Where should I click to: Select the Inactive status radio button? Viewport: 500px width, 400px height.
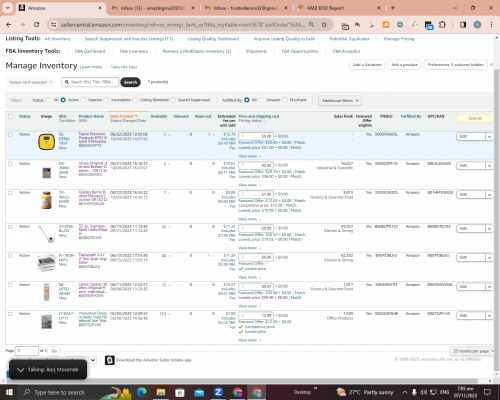click(83, 100)
